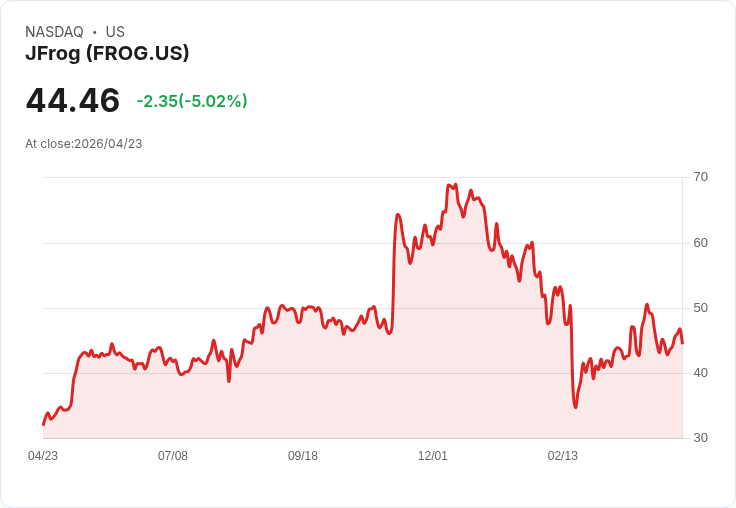Screen dimensions: 736x508
Task: Click the 70 y-axis label
Action: [x=701, y=177]
